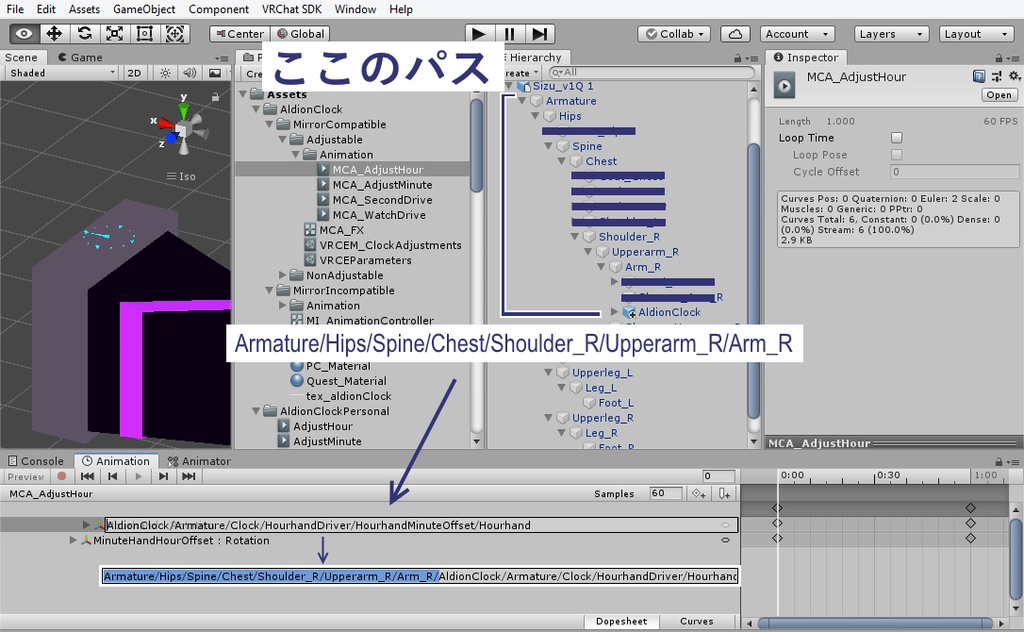Switch to the Game tab
The image size is (1024, 632).
(80, 57)
